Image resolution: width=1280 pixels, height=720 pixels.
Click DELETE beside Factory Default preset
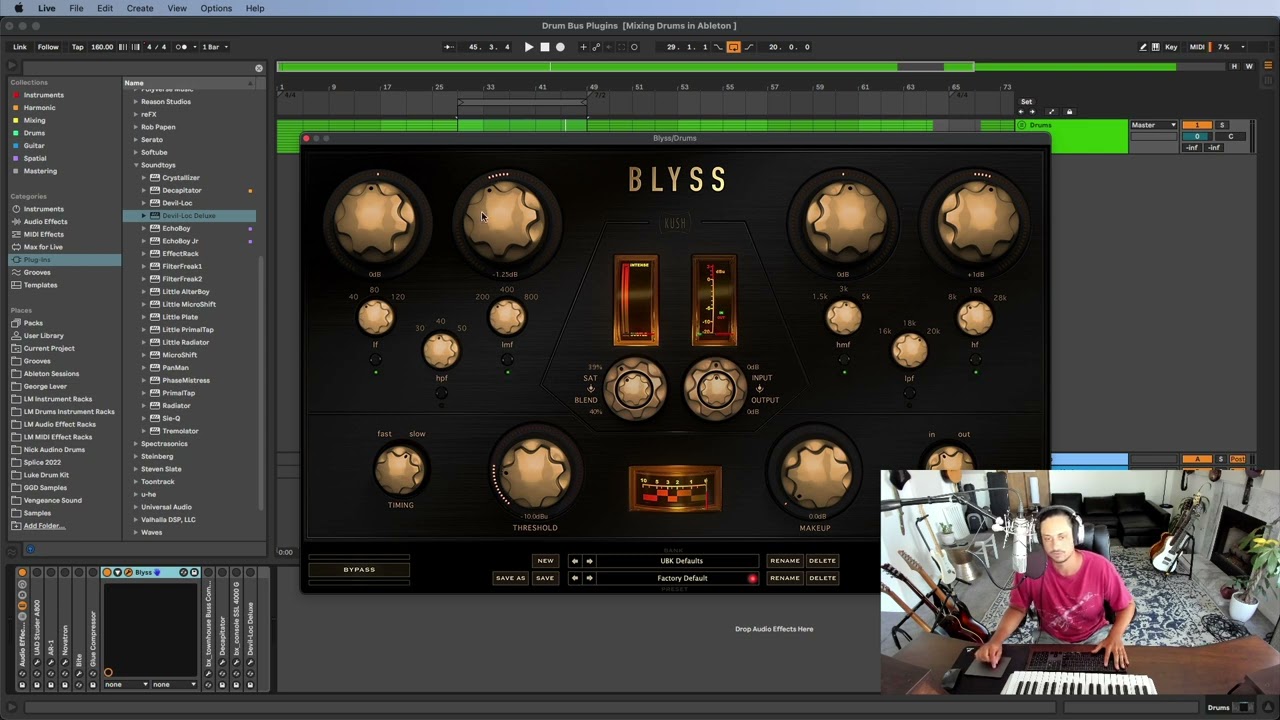[822, 578]
